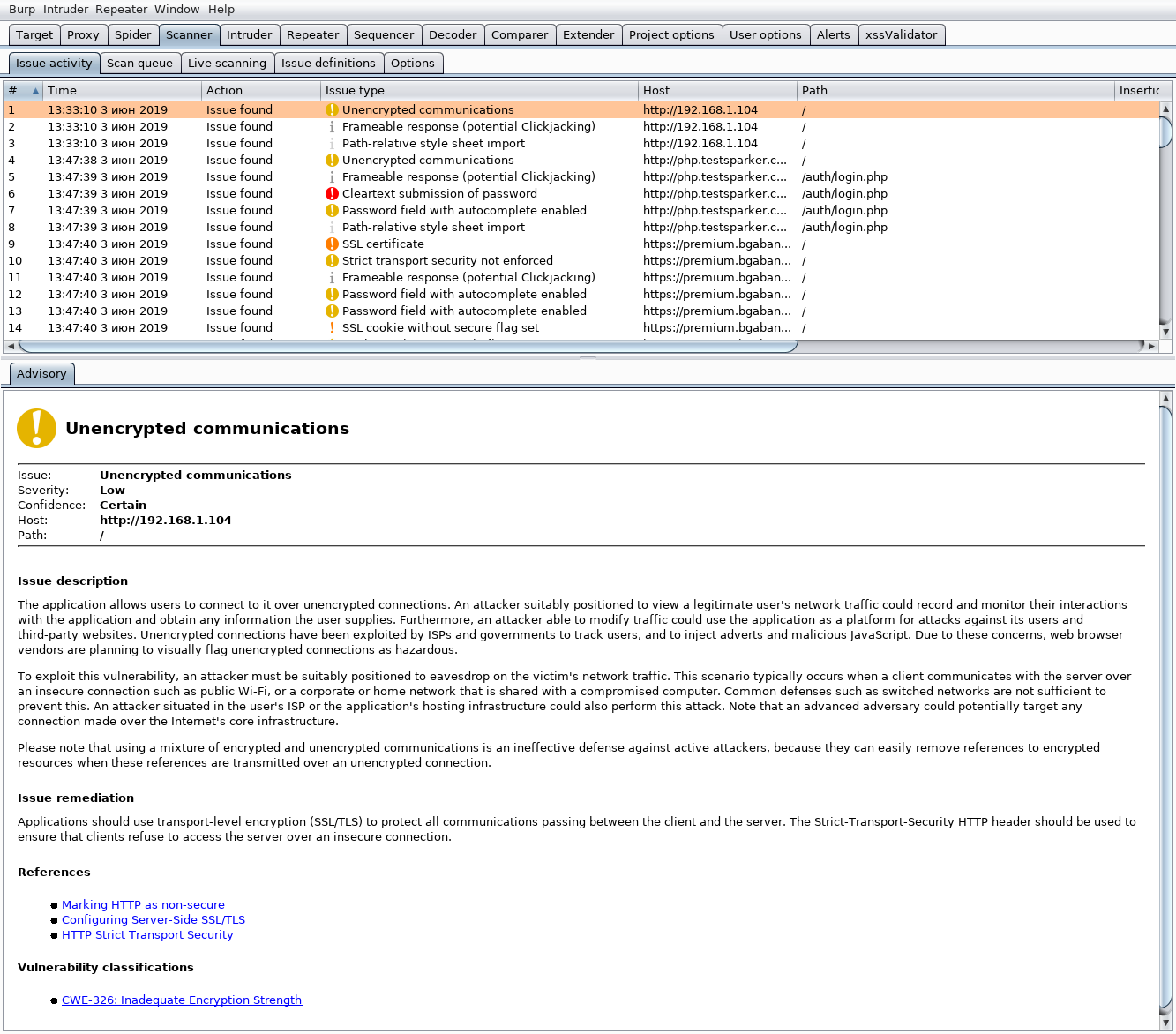Click severity icon of row 1 Unencrypted communications

(x=332, y=110)
